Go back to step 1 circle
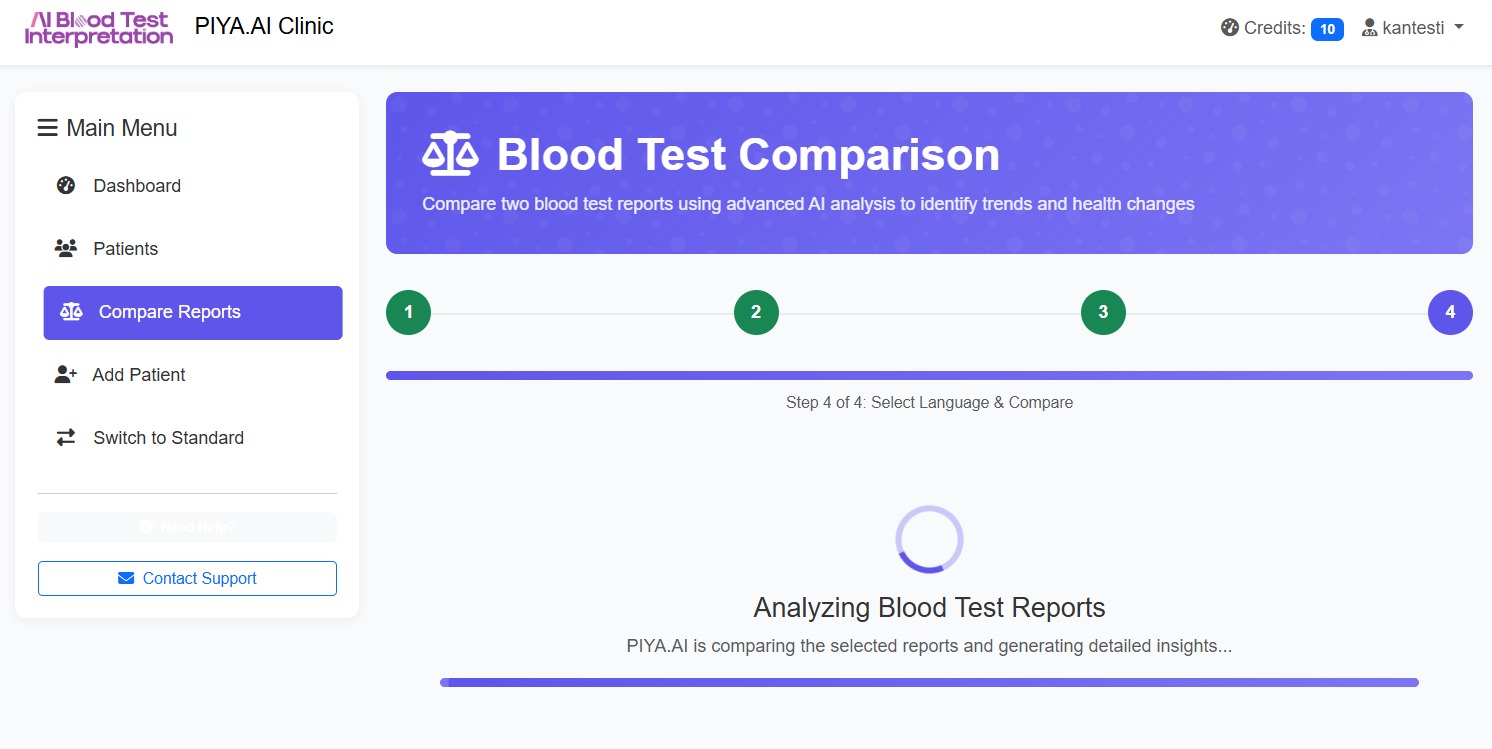The width and height of the screenshot is (1492, 749). pyautogui.click(x=408, y=312)
